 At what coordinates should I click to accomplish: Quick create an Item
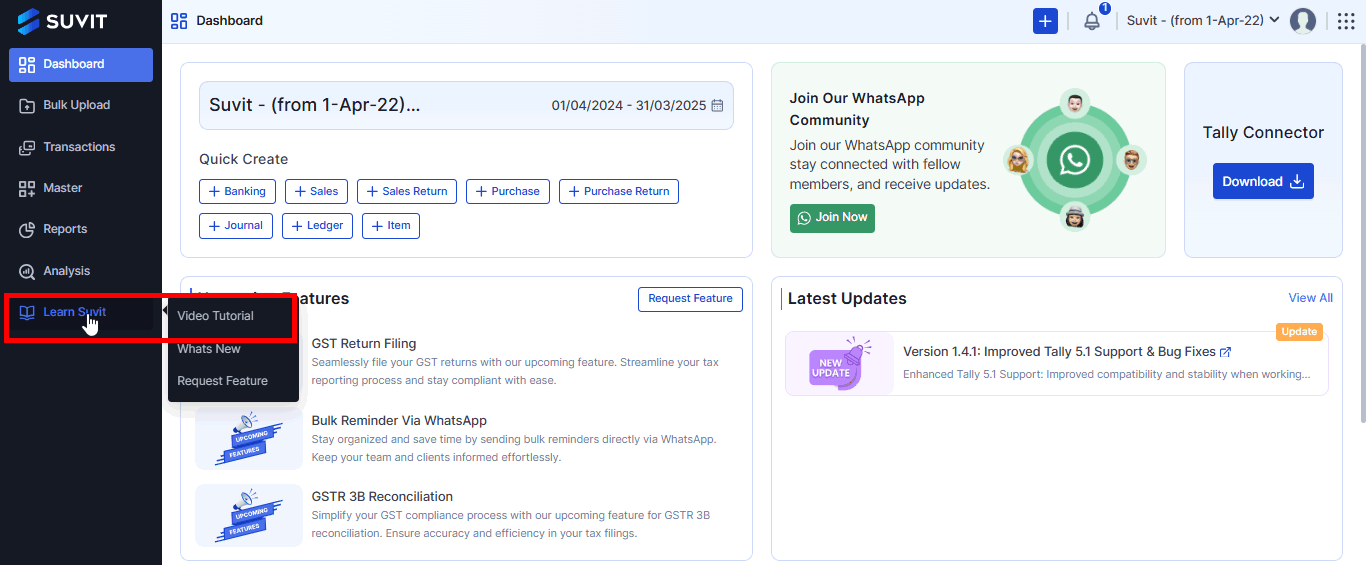(x=391, y=226)
